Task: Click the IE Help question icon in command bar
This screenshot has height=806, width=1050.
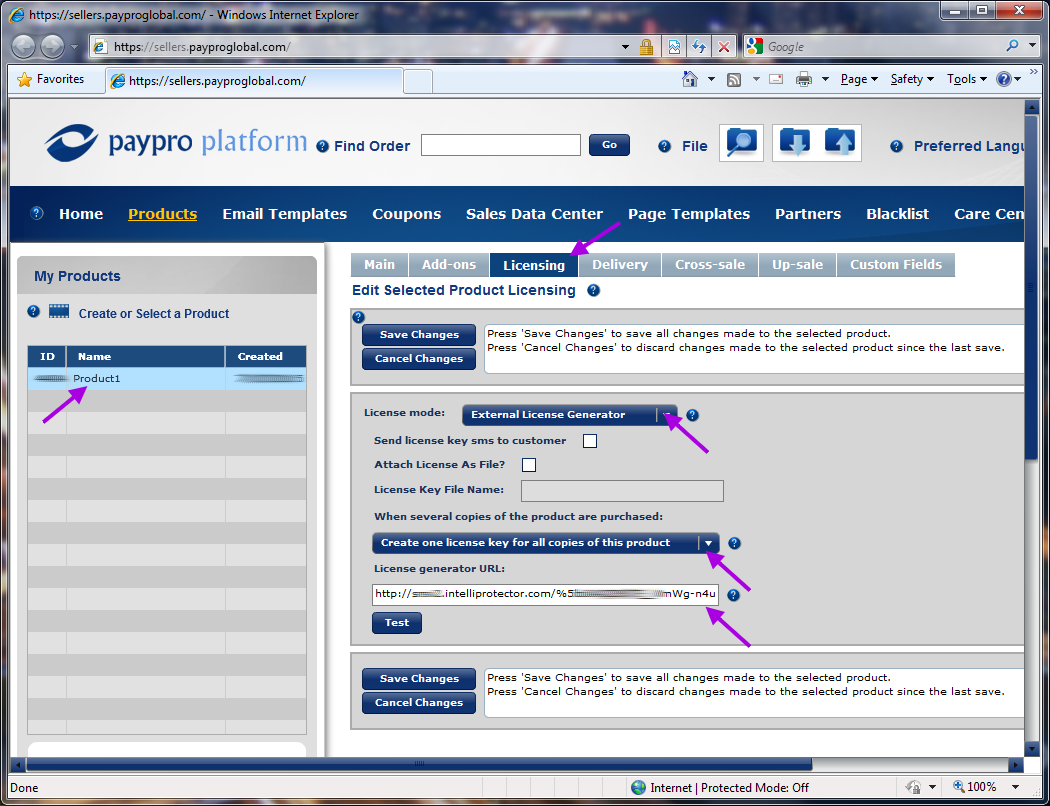Action: coord(1003,79)
